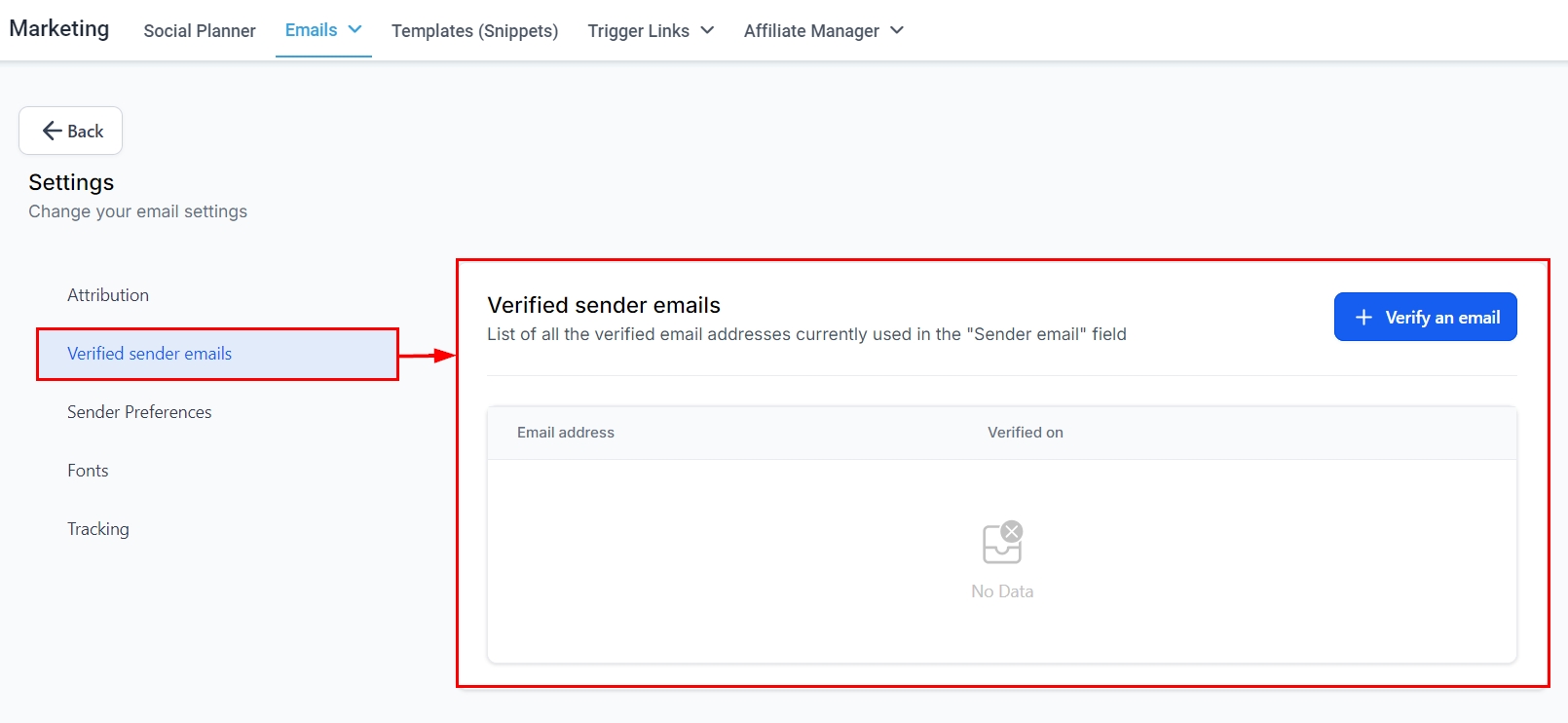1568x723 pixels.
Task: Click the plus icon beside Verify an email
Action: tap(1363, 318)
